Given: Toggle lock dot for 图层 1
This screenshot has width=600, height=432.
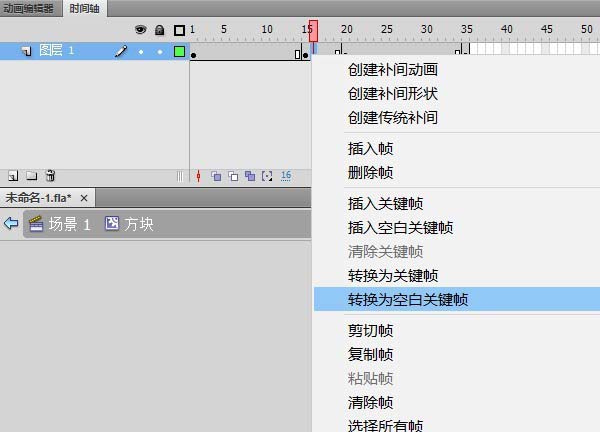Looking at the screenshot, I should coord(160,52).
